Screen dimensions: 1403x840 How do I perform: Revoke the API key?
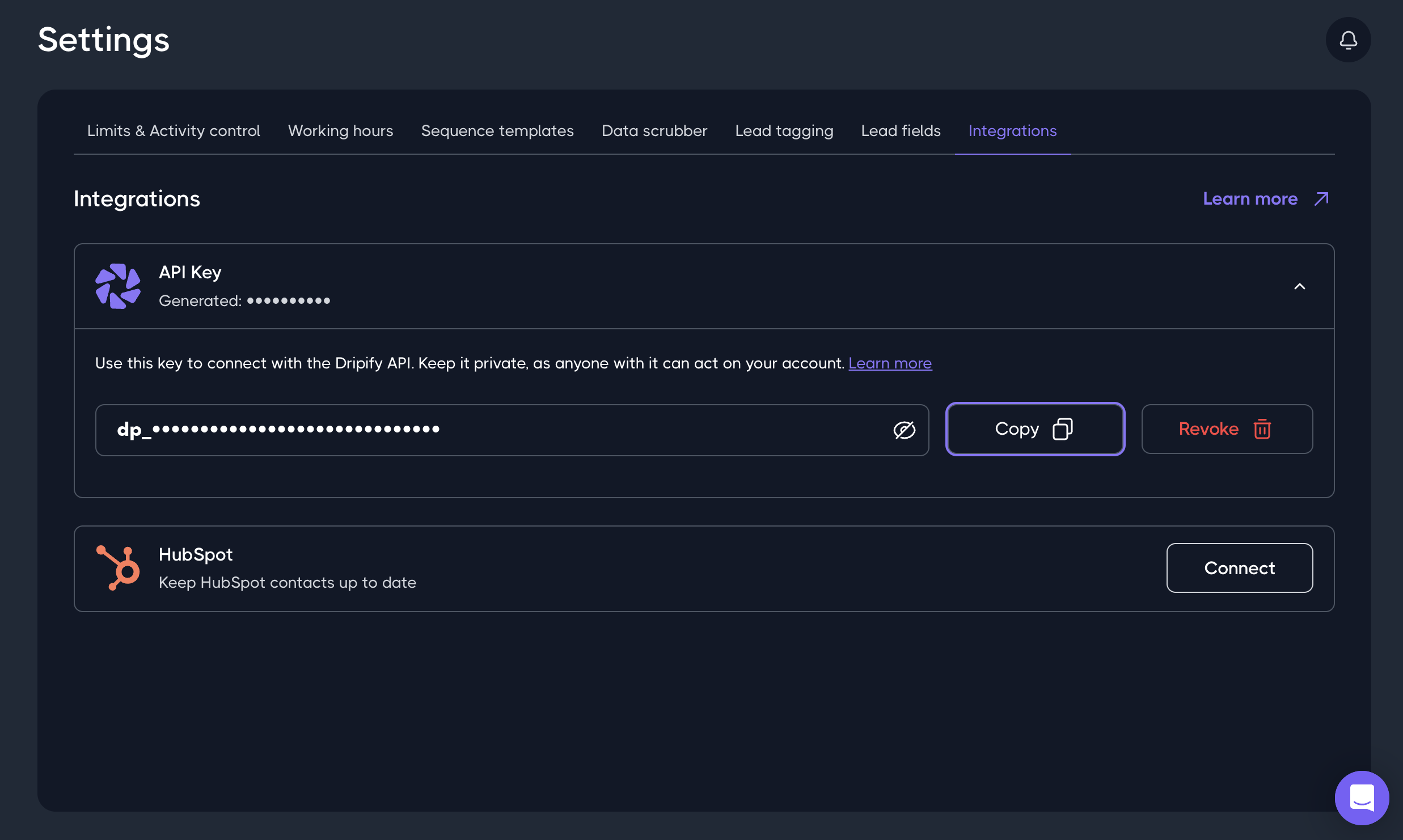[x=1227, y=429]
